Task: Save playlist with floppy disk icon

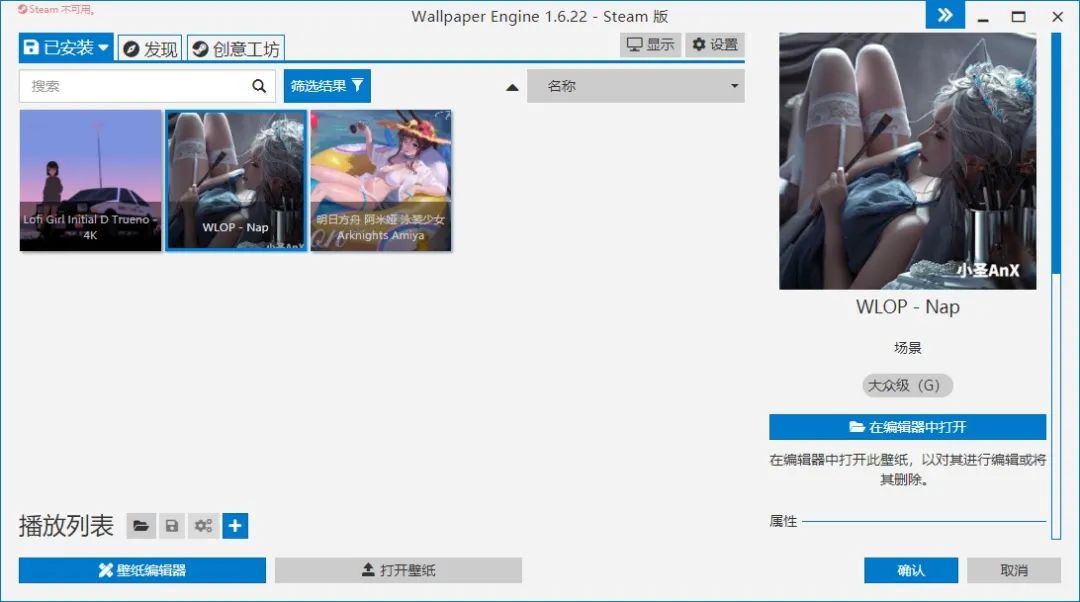Action: click(172, 526)
